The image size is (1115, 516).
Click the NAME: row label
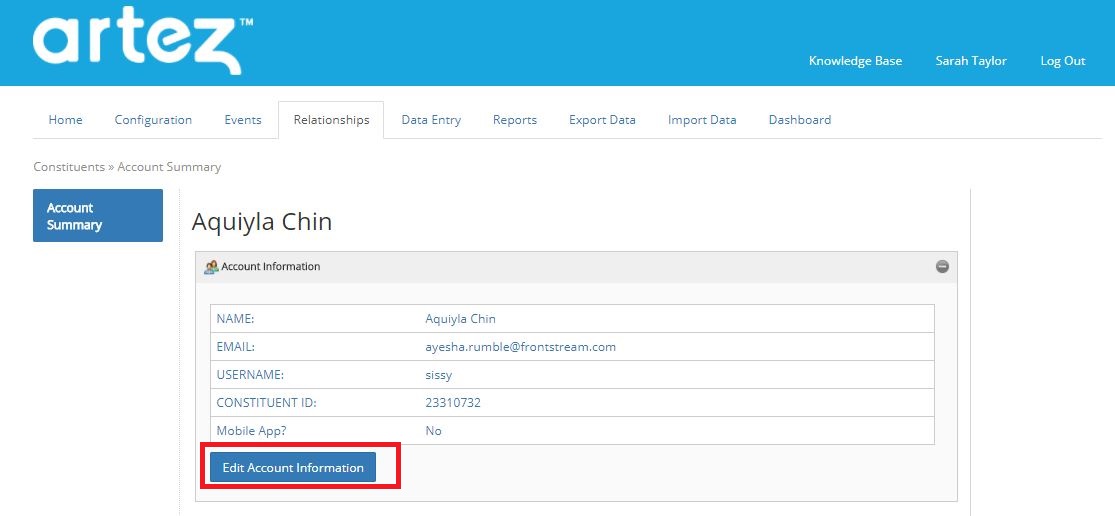235,319
